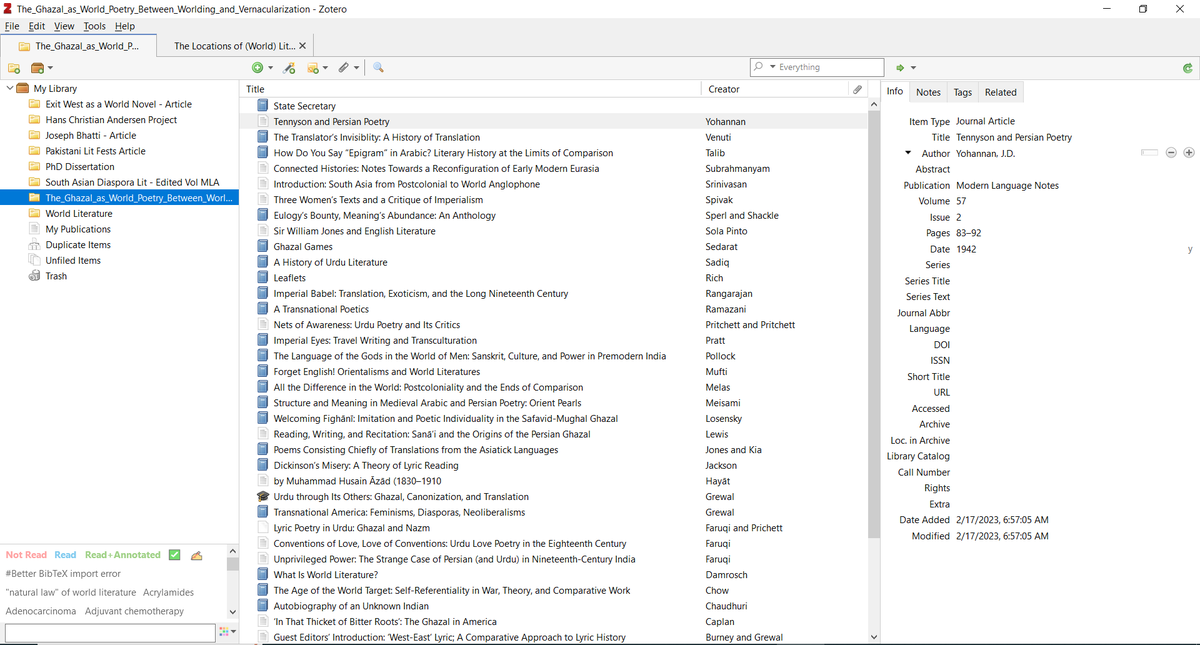Edit Publication Modern Language Notes value
1200x645 pixels.
click(1007, 185)
